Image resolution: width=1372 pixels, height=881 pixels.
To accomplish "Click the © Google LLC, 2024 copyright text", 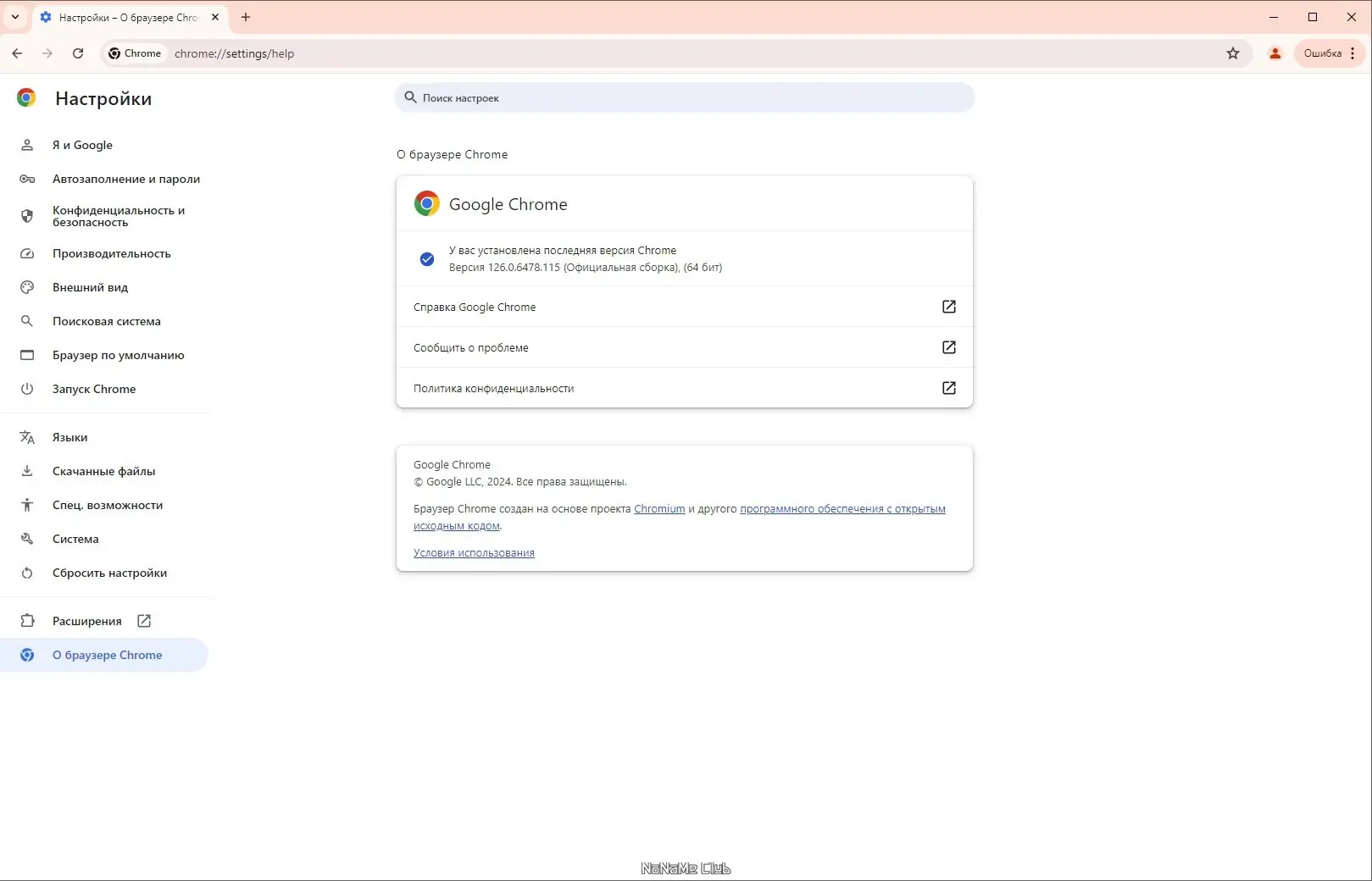I will point(520,482).
